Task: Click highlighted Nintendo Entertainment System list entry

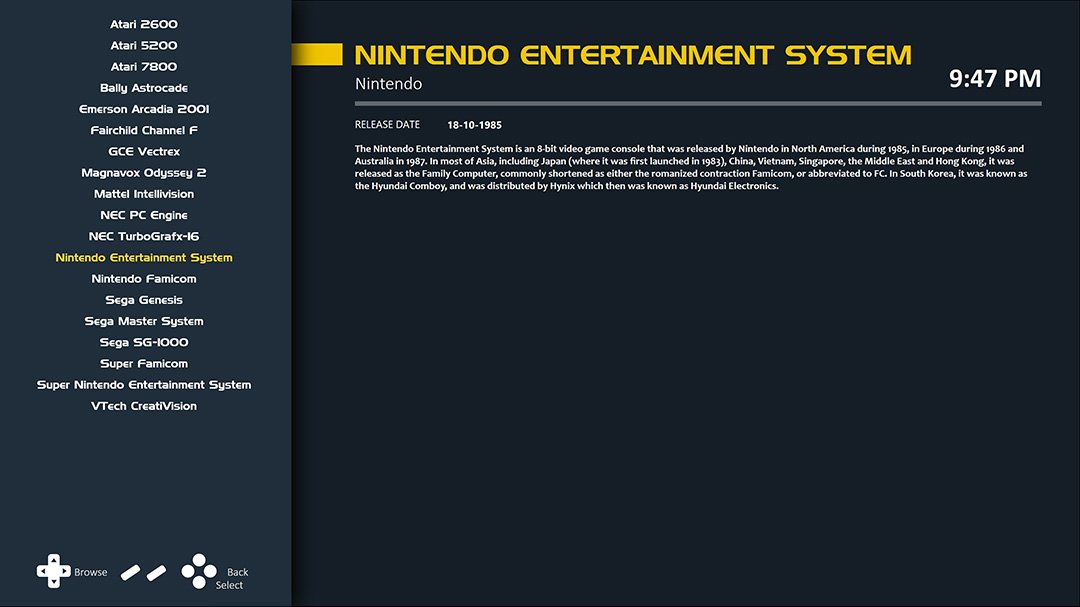Action: (x=144, y=258)
